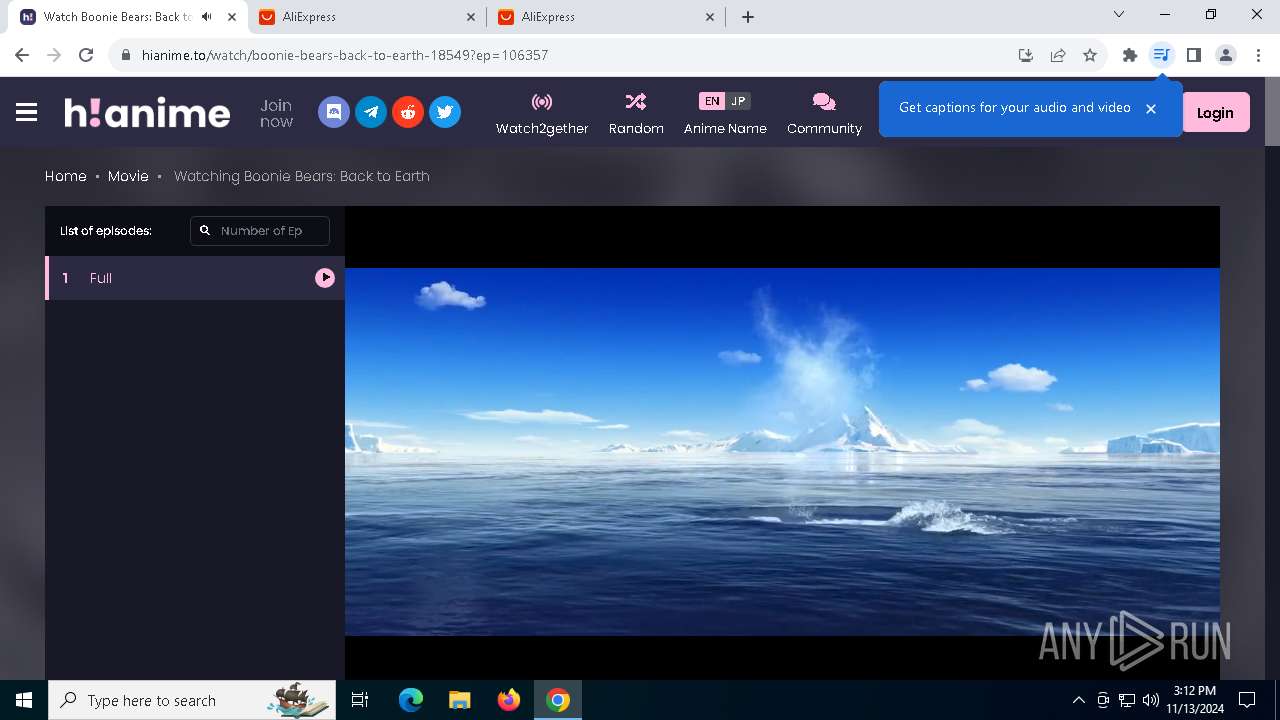The width and height of the screenshot is (1280, 720).
Task: Open the Discord join icon
Action: (334, 112)
